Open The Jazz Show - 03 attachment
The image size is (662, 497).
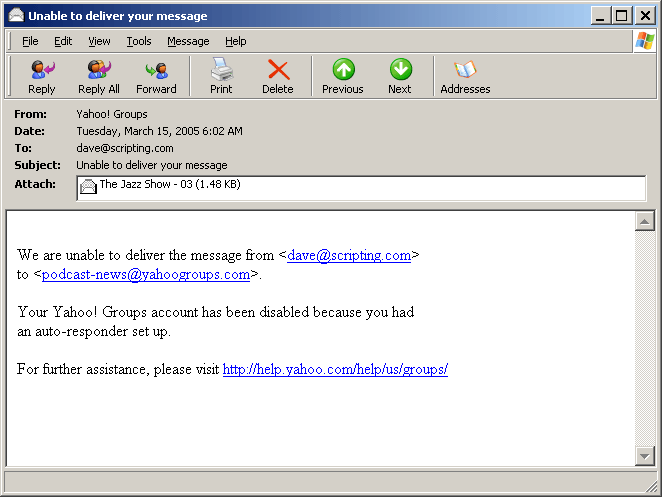pos(160,185)
